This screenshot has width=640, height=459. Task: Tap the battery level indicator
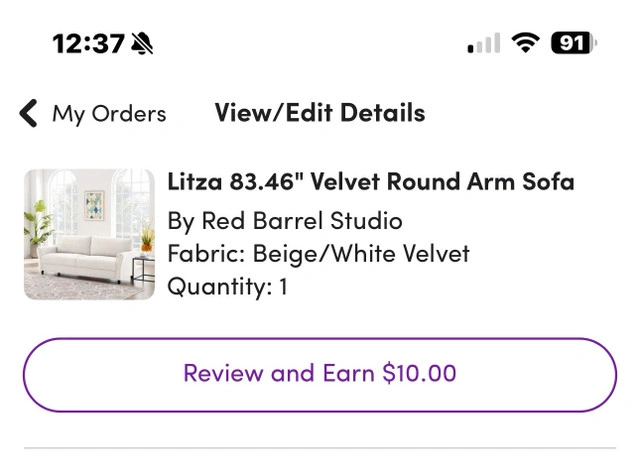(x=573, y=43)
